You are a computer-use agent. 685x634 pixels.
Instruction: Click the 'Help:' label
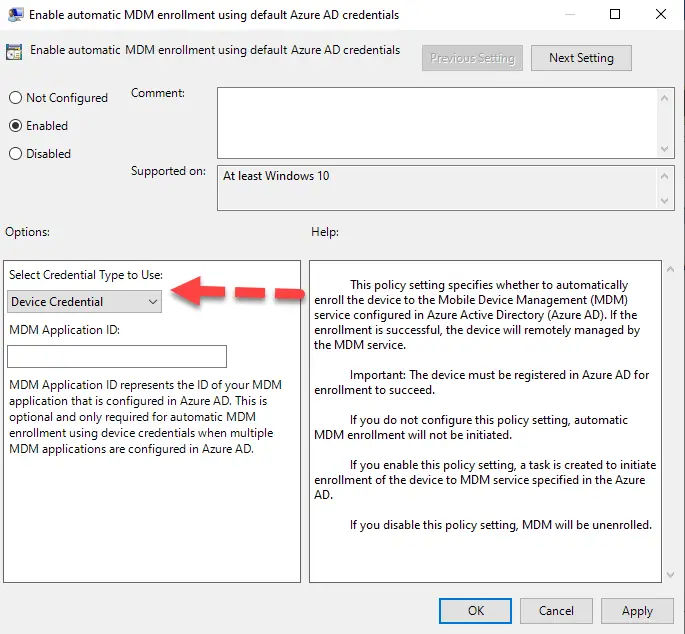click(x=325, y=232)
